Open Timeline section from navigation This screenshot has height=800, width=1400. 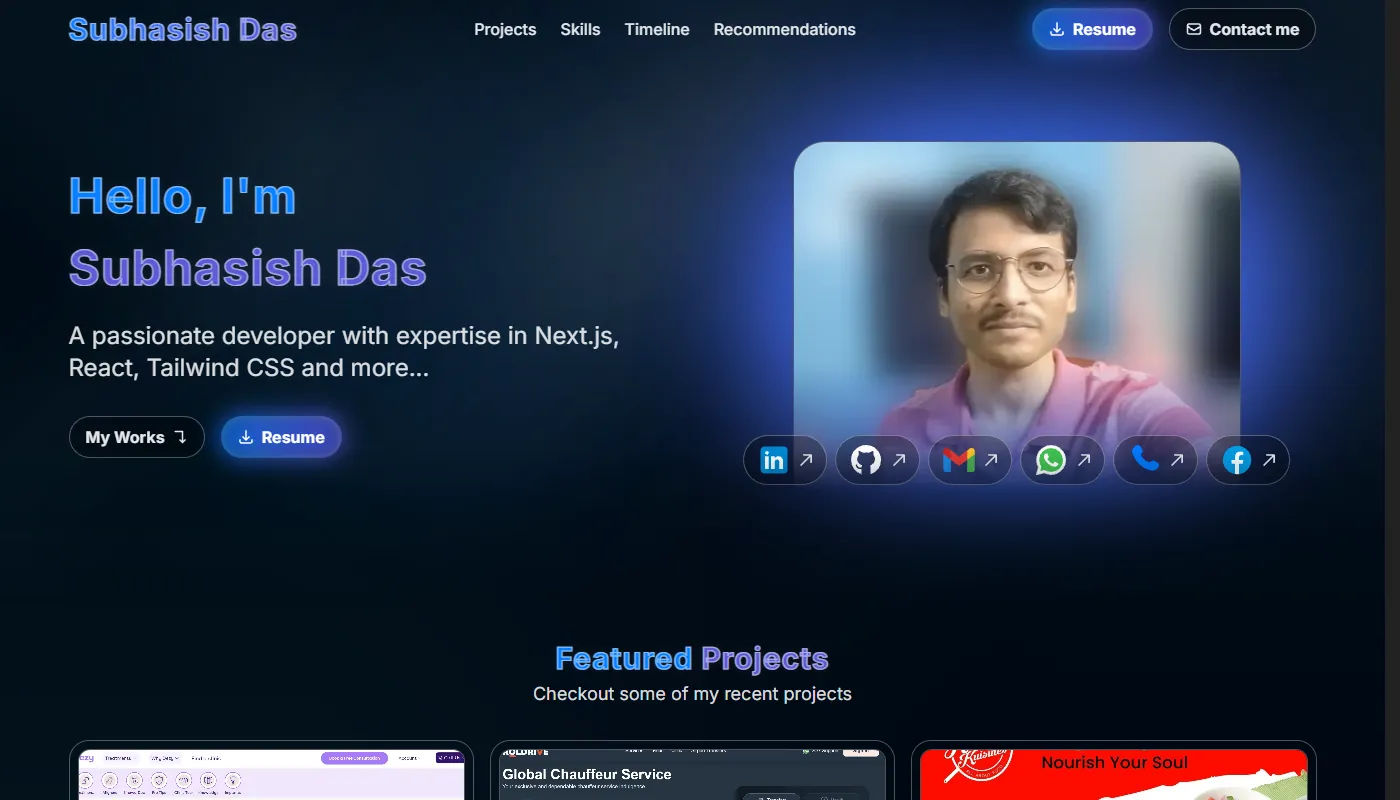[657, 29]
